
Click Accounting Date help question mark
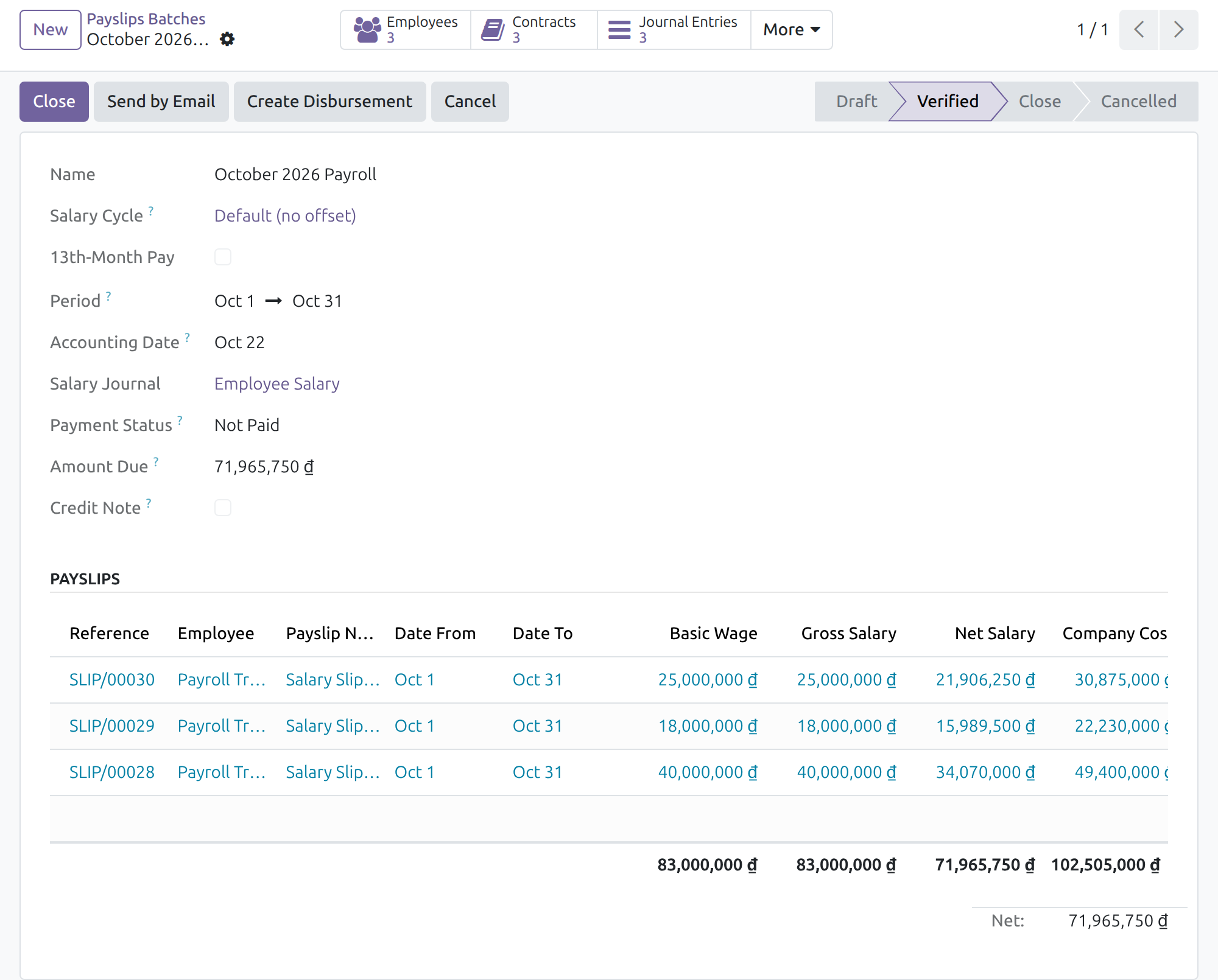click(x=188, y=337)
